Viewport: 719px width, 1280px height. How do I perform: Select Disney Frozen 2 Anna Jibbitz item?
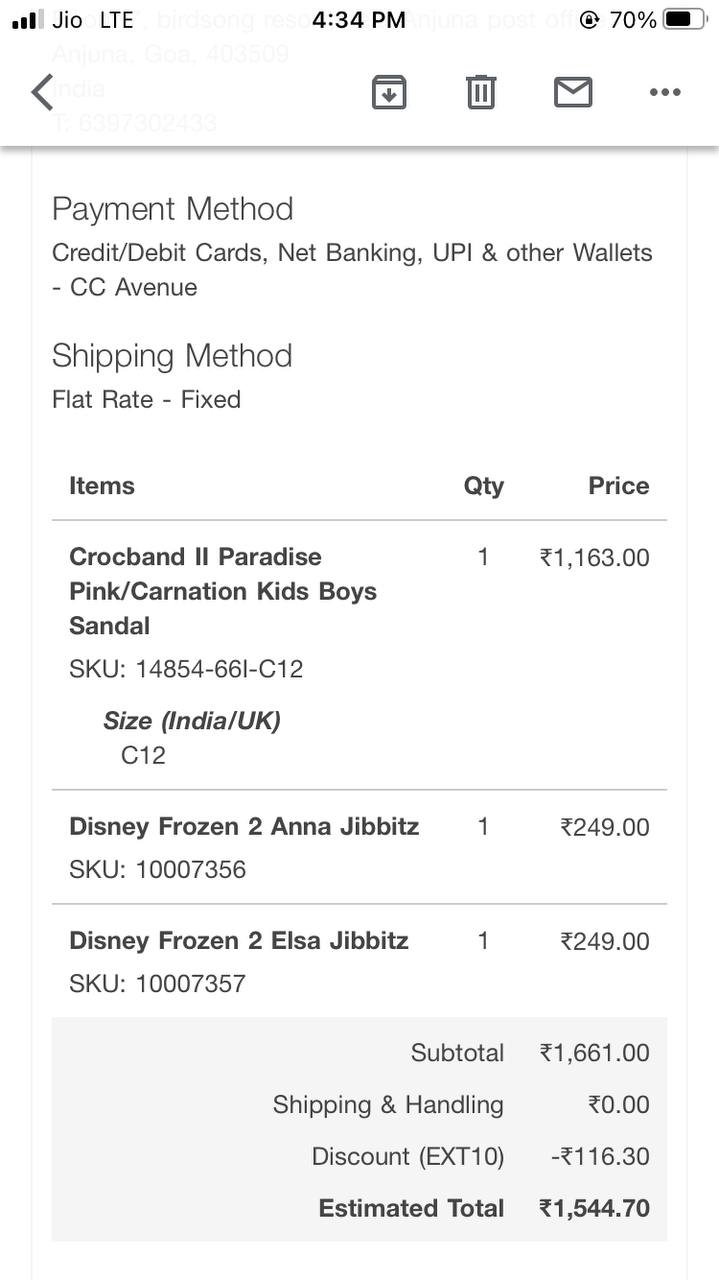click(x=244, y=827)
